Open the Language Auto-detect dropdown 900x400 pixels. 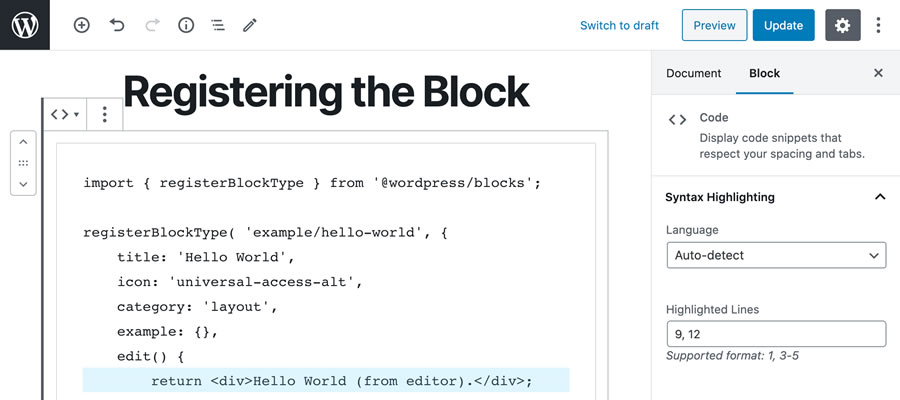coord(776,255)
